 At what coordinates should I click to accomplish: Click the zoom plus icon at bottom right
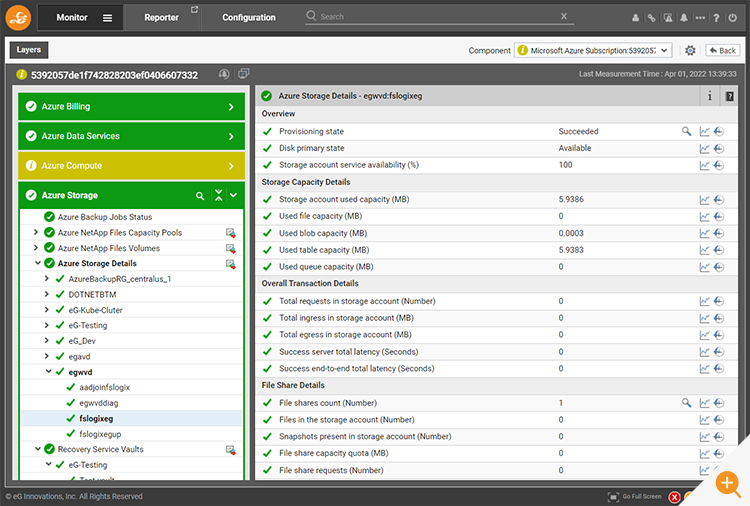tap(728, 483)
